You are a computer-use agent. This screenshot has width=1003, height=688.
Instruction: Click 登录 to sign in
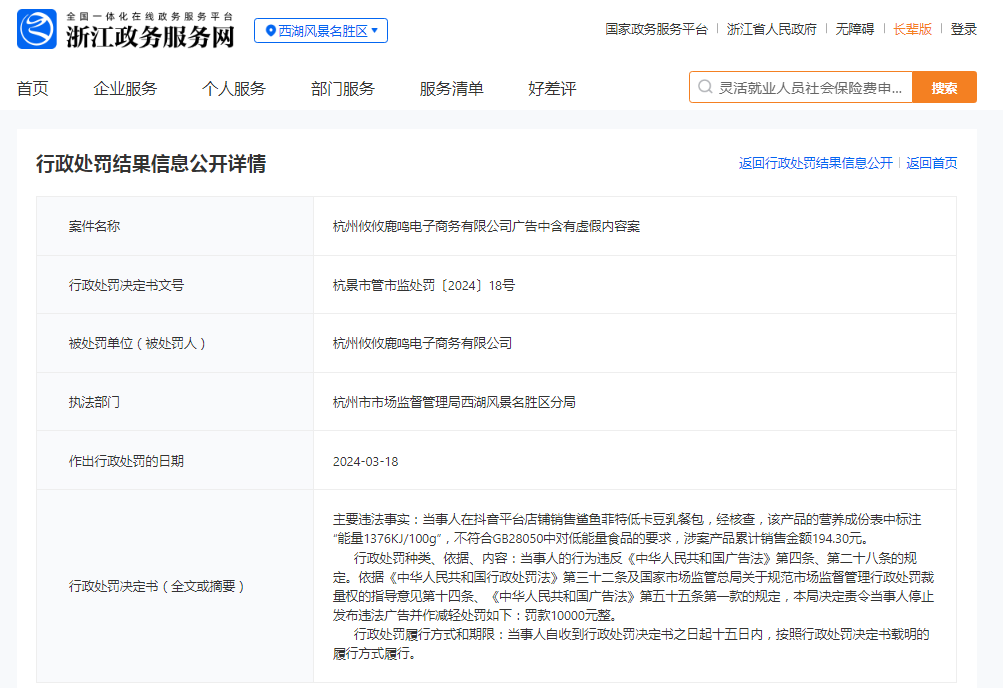[x=963, y=29]
